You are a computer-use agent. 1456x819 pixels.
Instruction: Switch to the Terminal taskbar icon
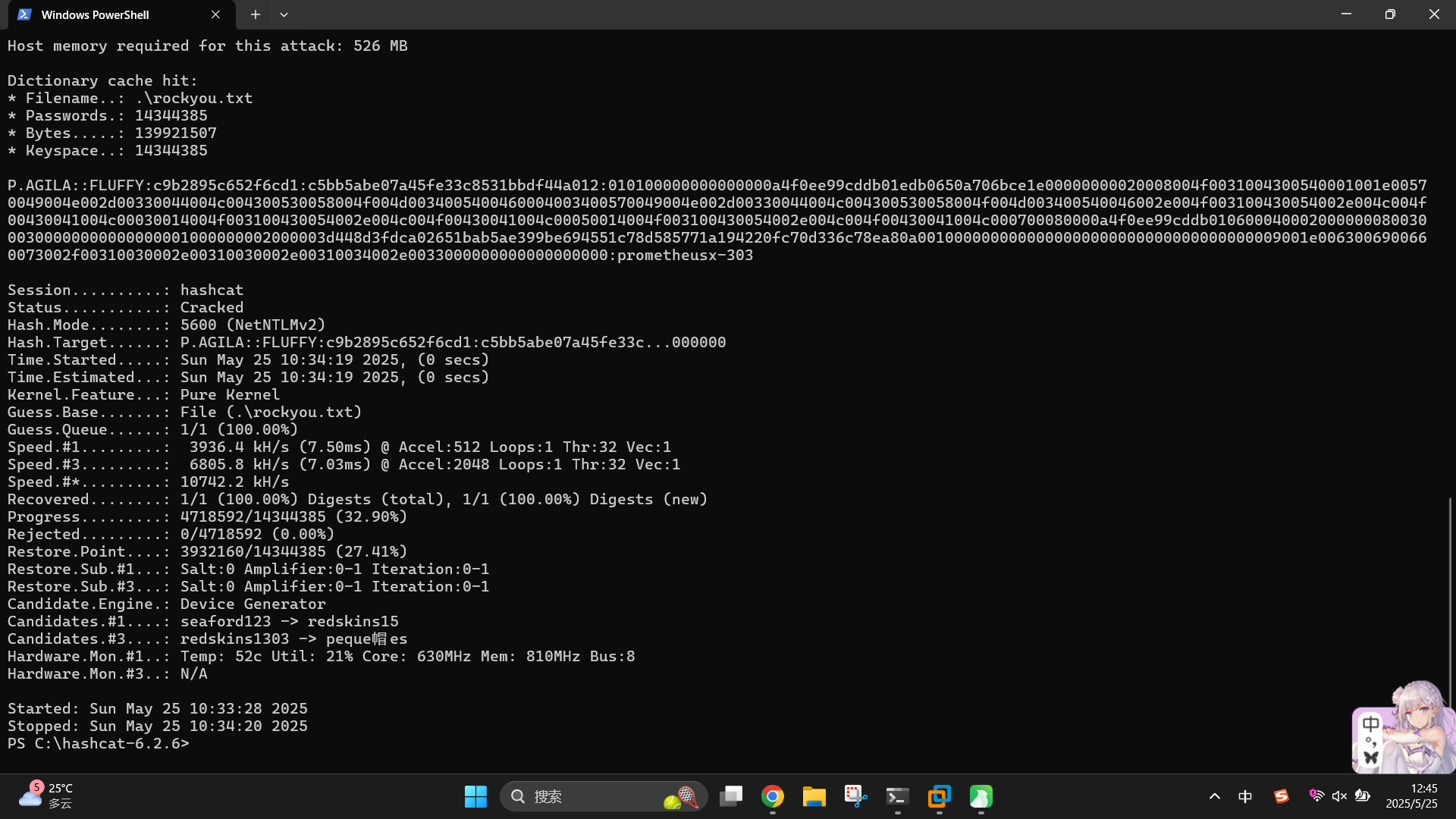point(898,796)
